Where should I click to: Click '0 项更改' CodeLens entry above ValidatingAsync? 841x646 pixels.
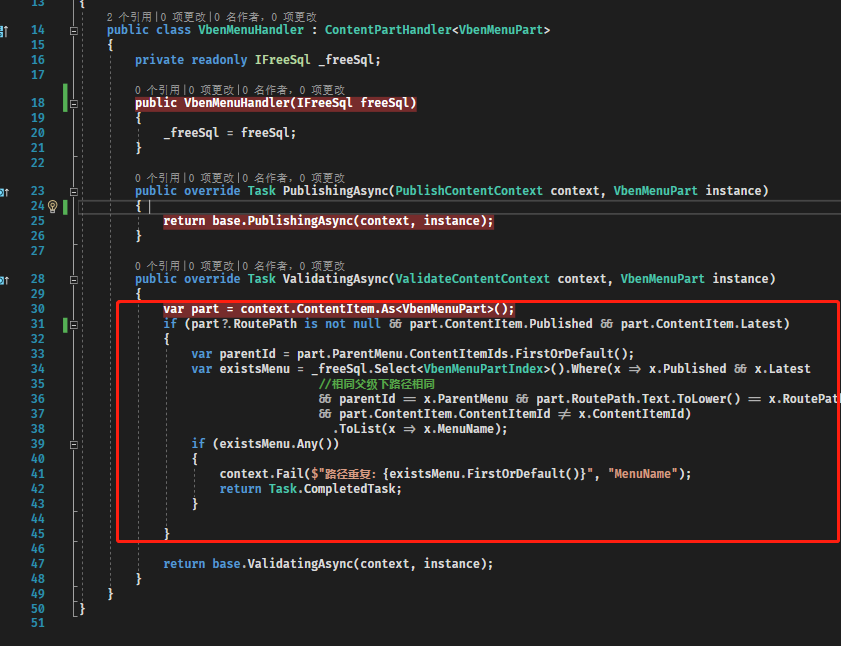pos(211,266)
